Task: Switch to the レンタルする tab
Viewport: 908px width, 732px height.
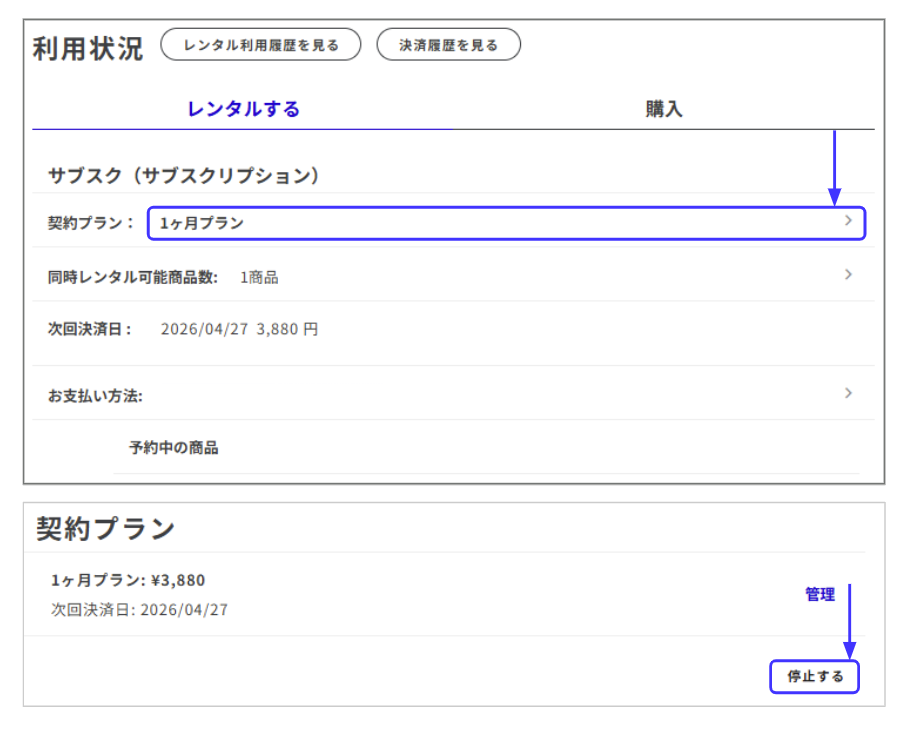Action: [243, 110]
